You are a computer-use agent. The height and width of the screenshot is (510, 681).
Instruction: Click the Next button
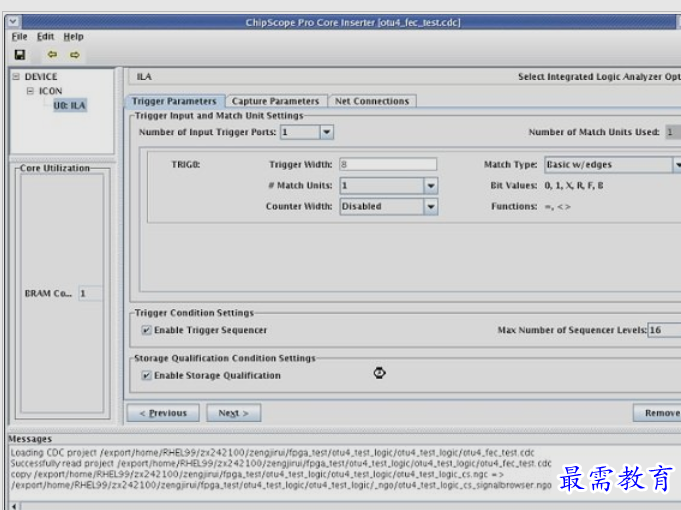pos(234,413)
